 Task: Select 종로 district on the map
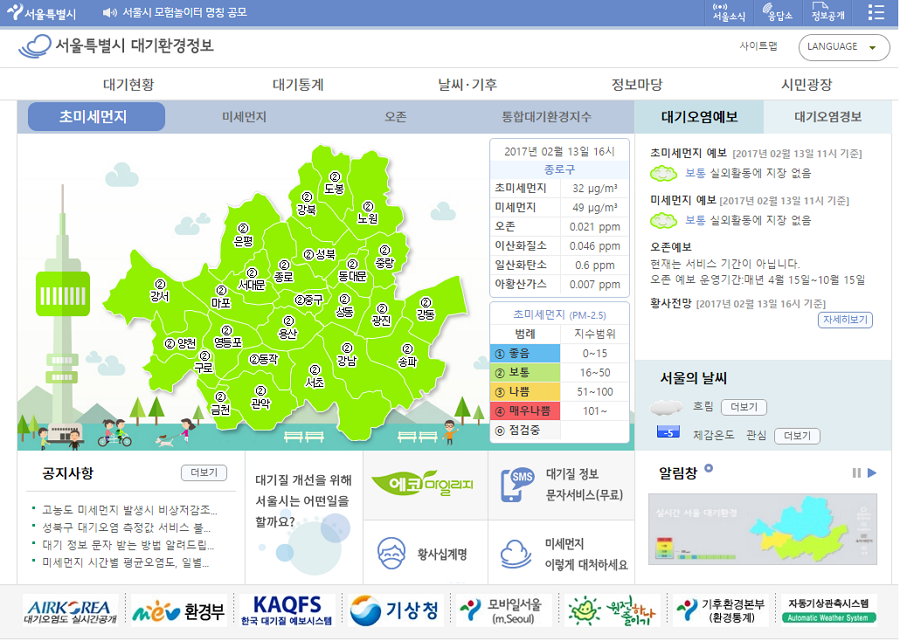coord(284,271)
